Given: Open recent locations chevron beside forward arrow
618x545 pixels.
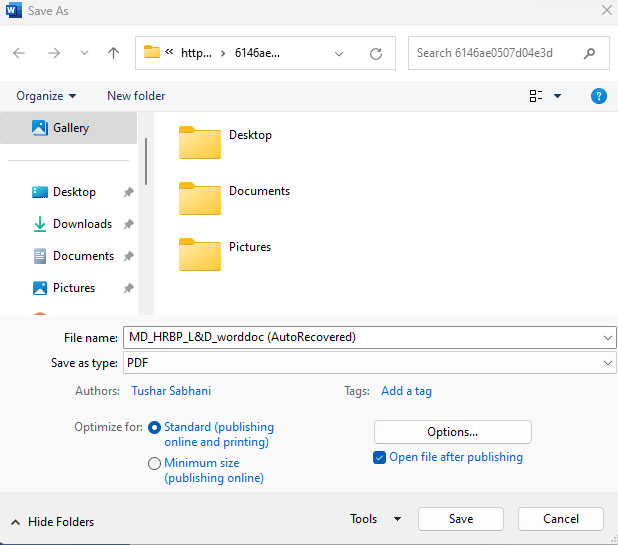Looking at the screenshot, I should pos(84,53).
